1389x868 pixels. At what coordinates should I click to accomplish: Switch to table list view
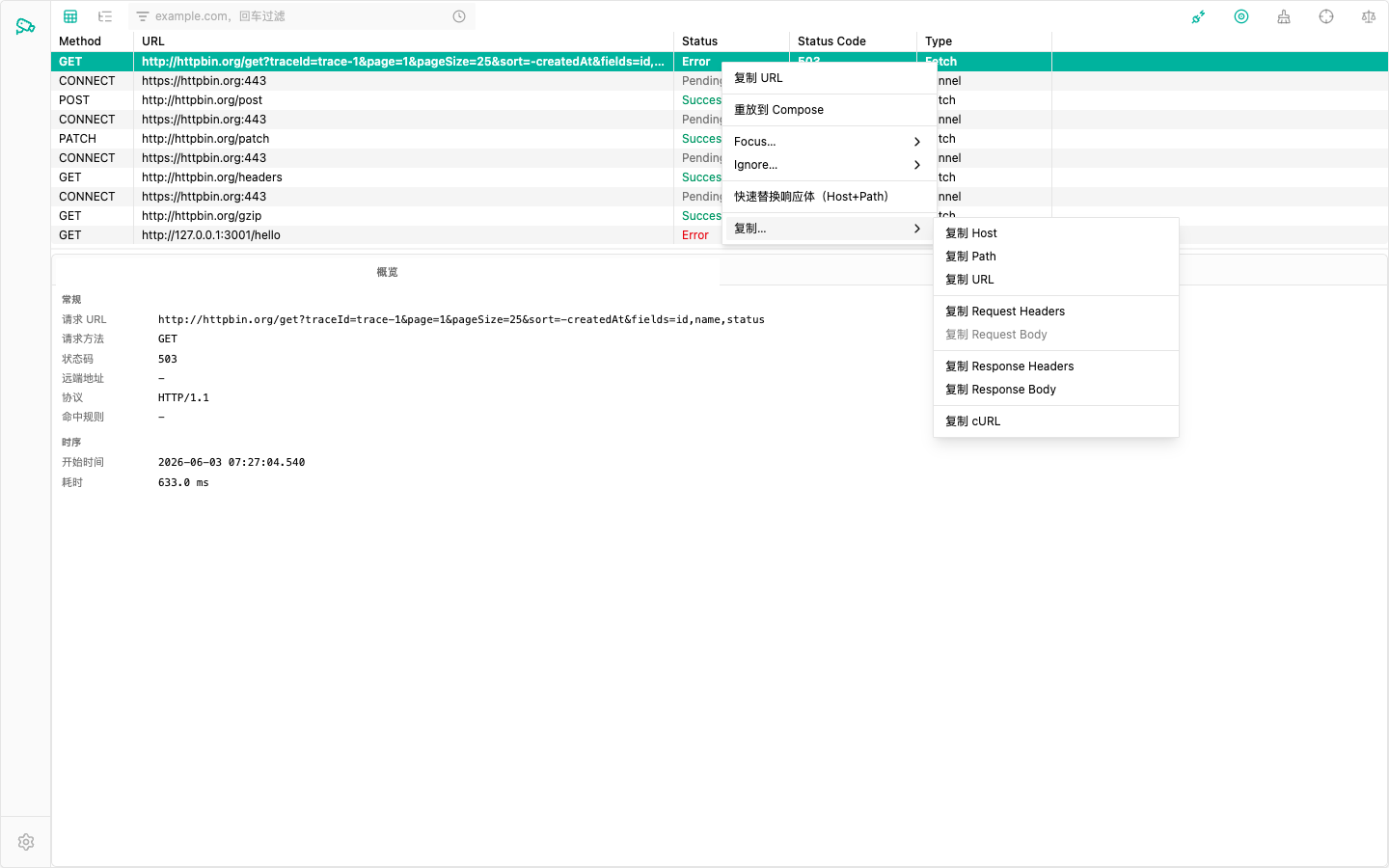tap(70, 16)
